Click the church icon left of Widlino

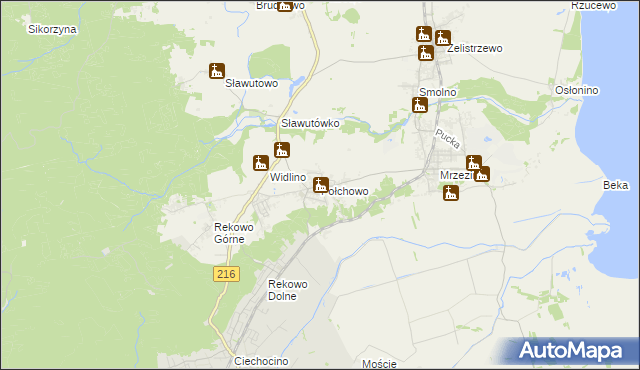[260, 163]
